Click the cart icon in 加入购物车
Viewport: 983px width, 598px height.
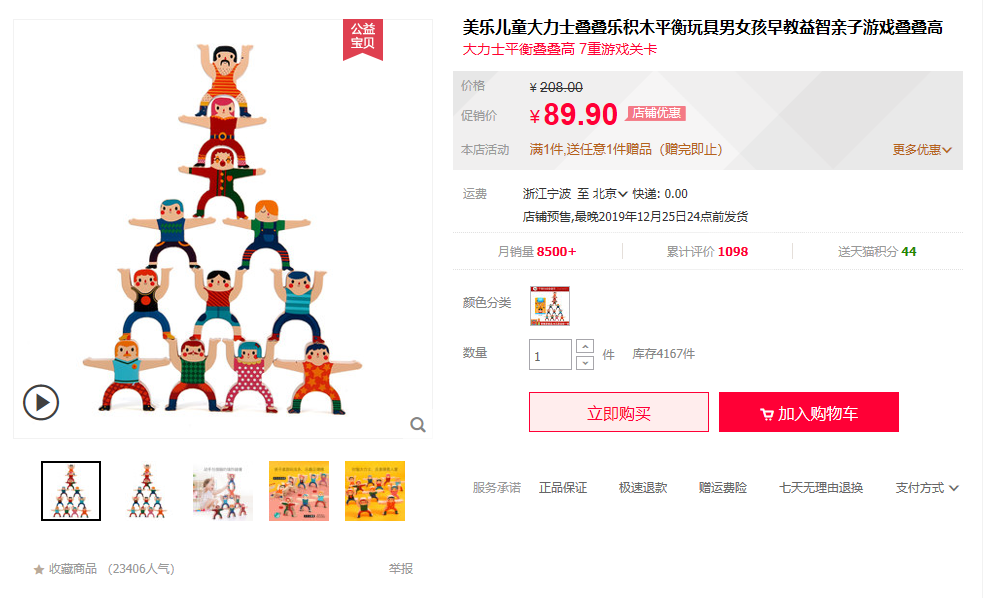tap(766, 414)
